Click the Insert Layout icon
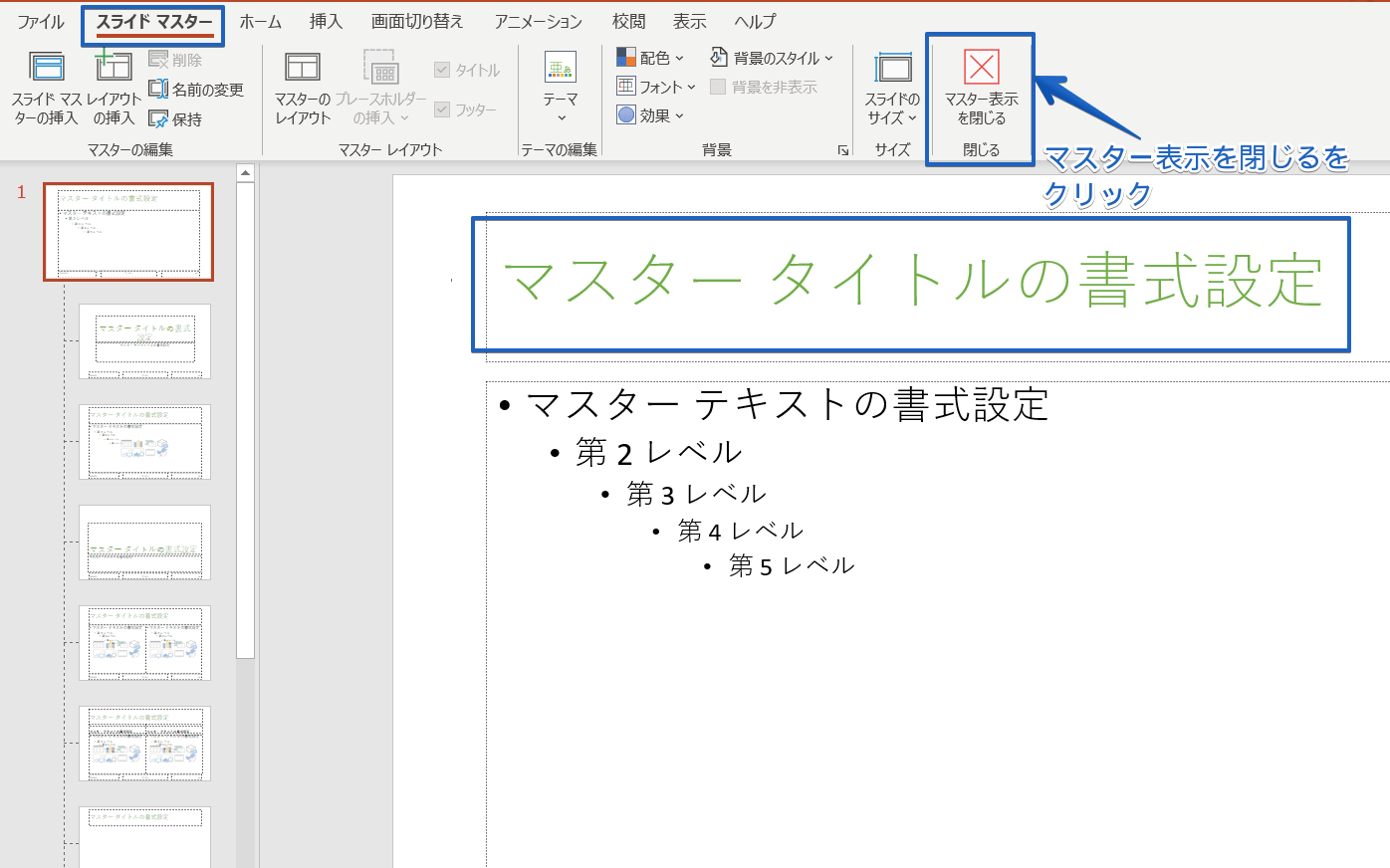Viewport: 1390px width, 868px height. 114,67
